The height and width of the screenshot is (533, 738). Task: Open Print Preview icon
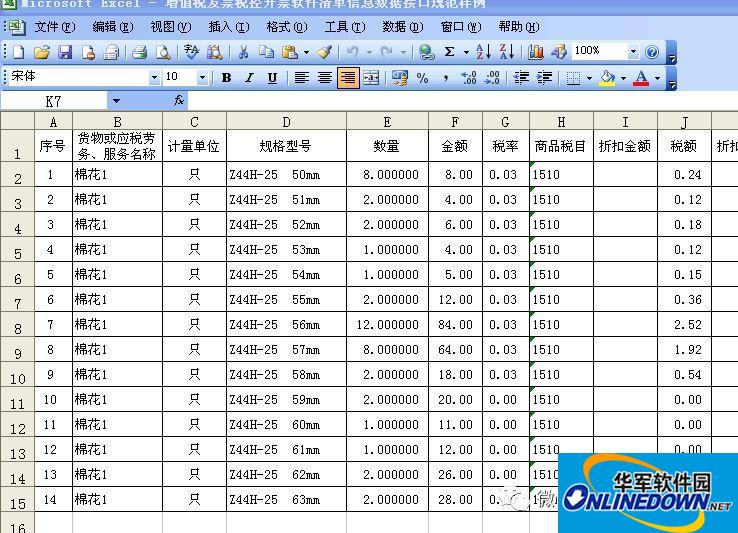pyautogui.click(x=163, y=52)
